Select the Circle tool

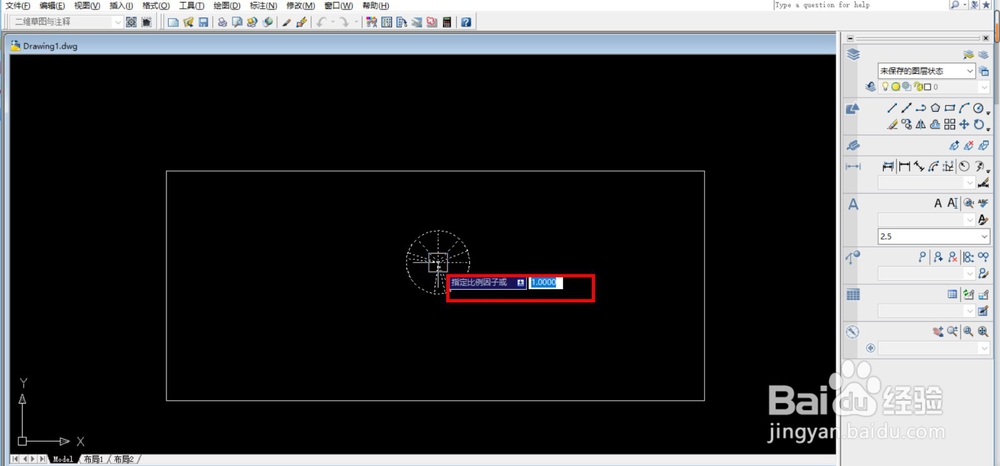(978, 108)
